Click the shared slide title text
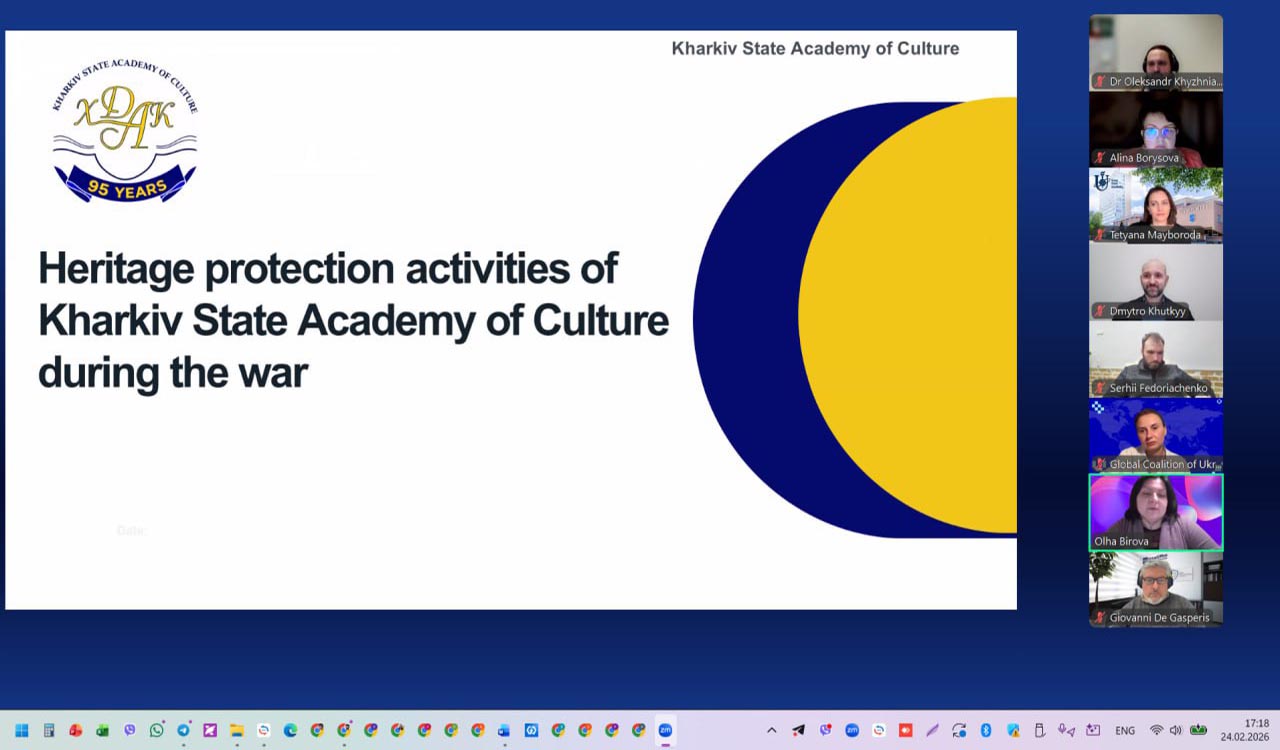This screenshot has width=1280, height=750. (x=352, y=321)
